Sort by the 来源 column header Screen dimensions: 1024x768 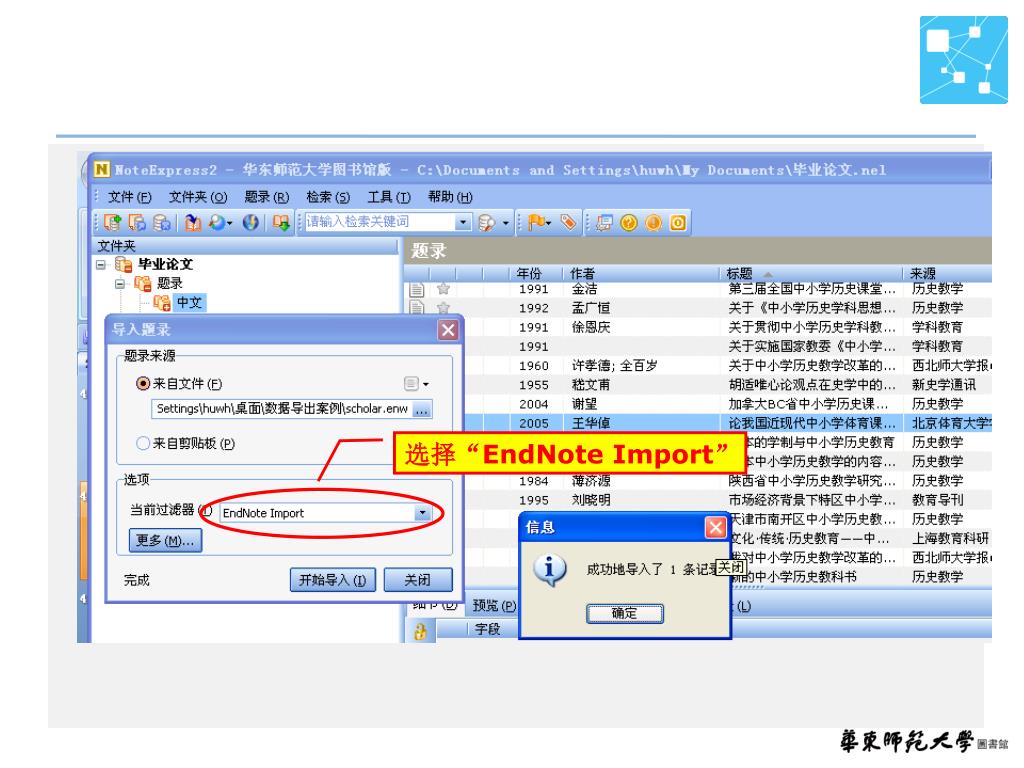948,273
